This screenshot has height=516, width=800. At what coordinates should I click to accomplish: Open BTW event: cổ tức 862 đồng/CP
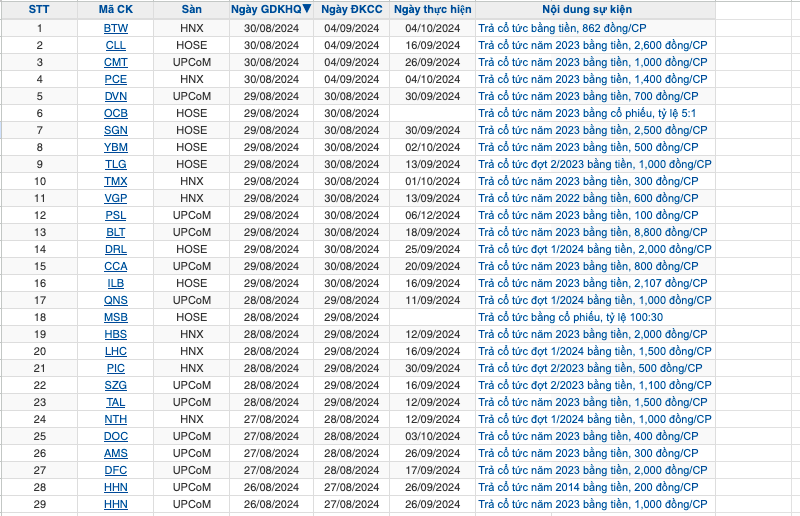562,28
